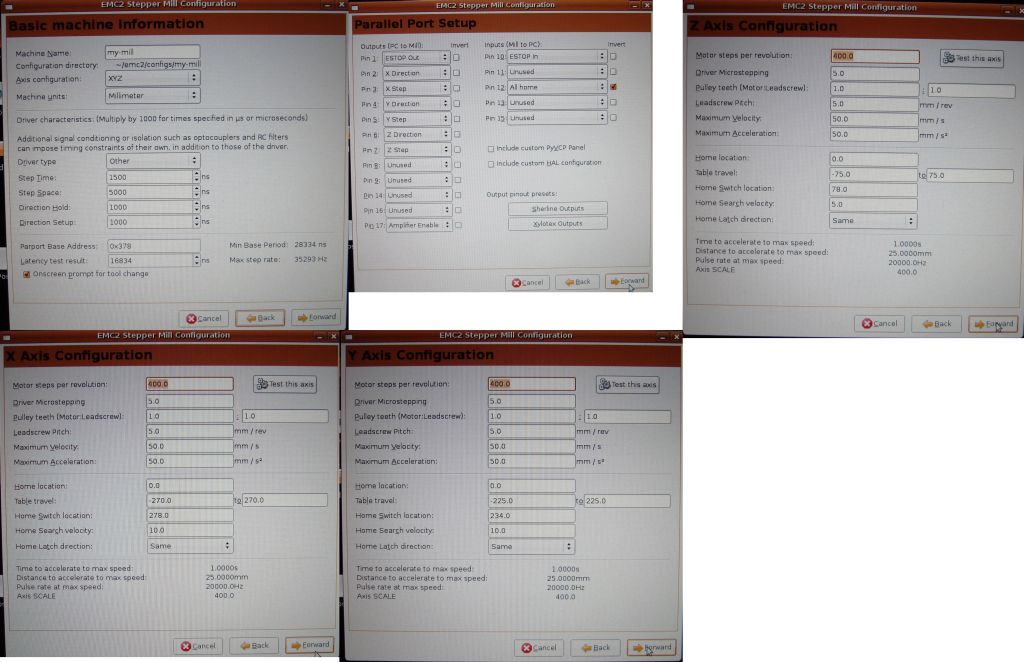Screen dimensions: 1024x662
Task: Open Pin 1 ESTOP Out dropdown
Action: tap(417, 57)
